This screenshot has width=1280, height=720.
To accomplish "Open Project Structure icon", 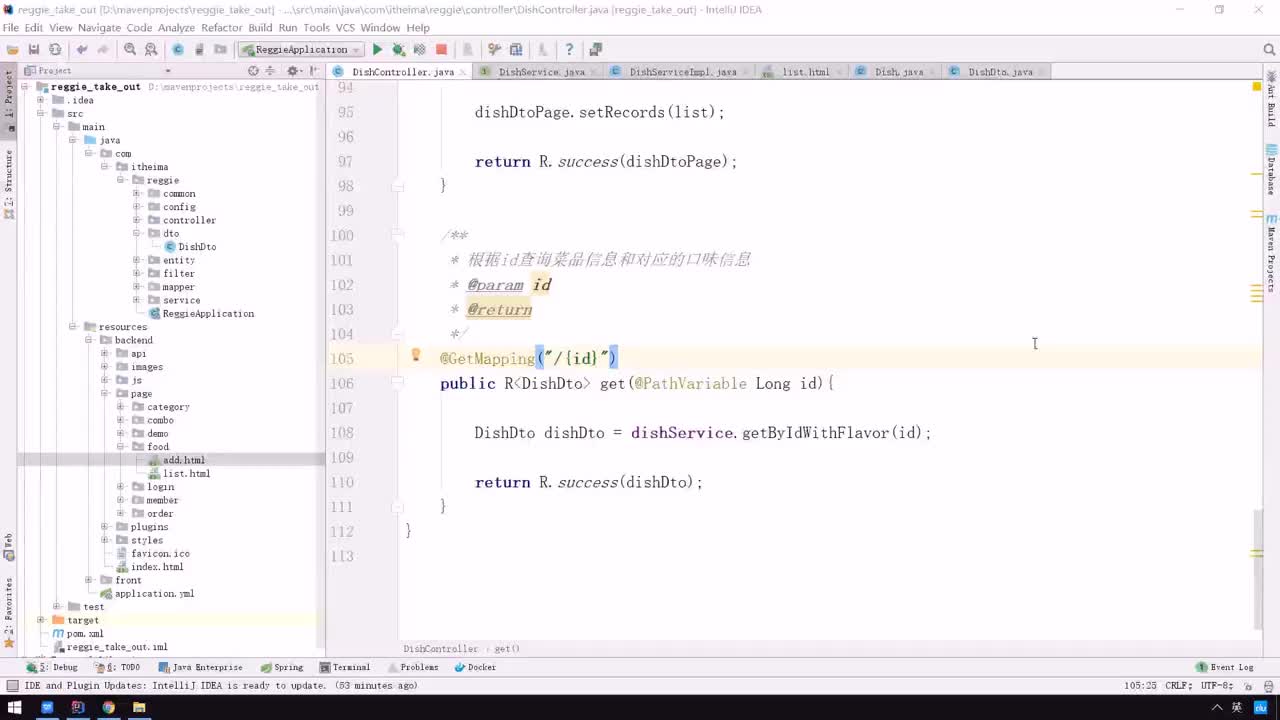I will [x=516, y=49].
